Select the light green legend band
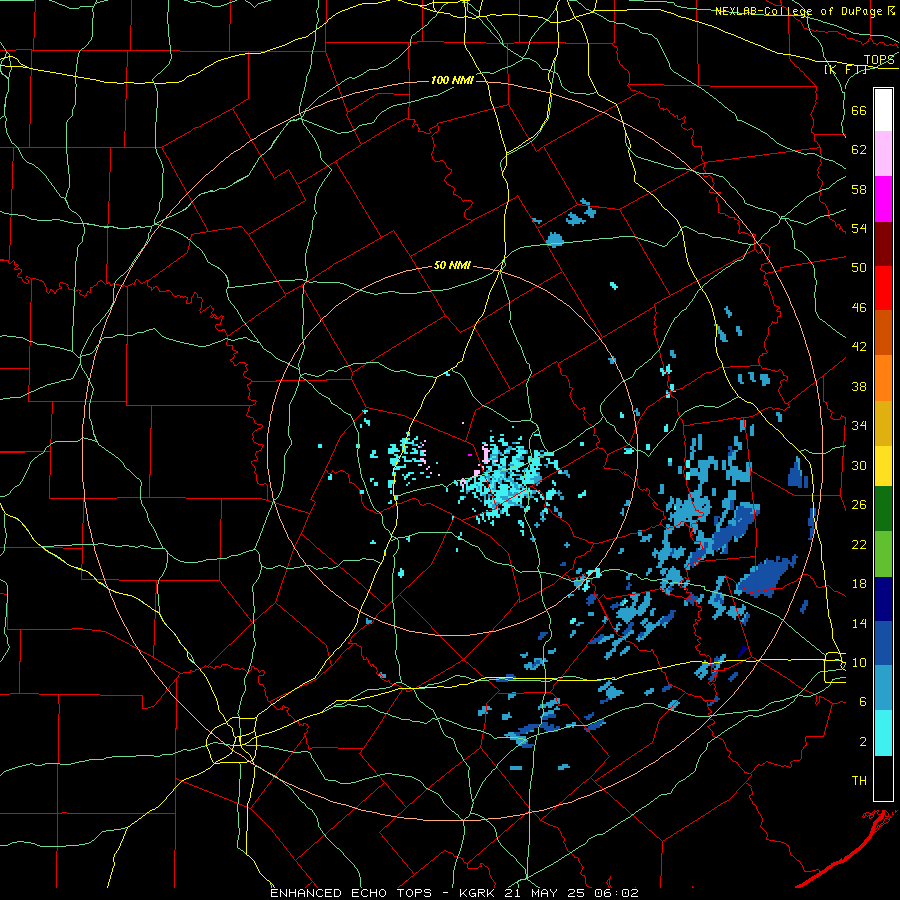Image resolution: width=900 pixels, height=900 pixels. coord(883,554)
